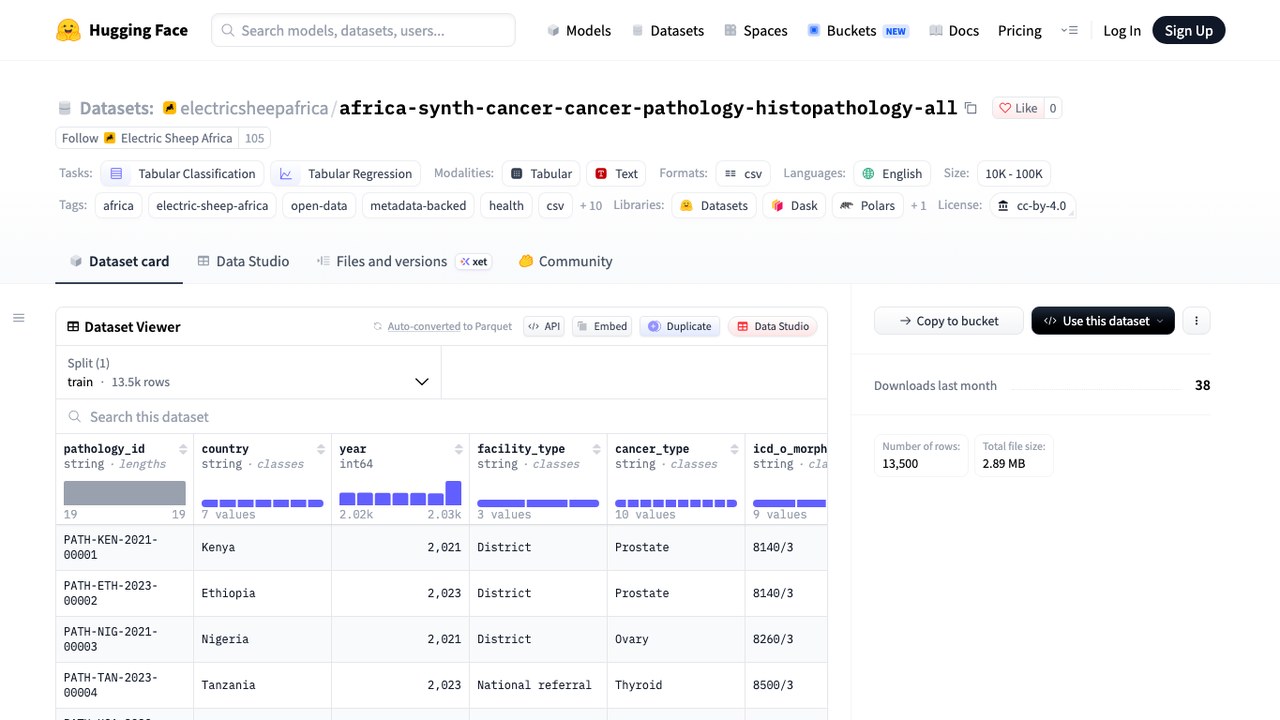
Task: Open the Buckets menu item
Action: 858,31
